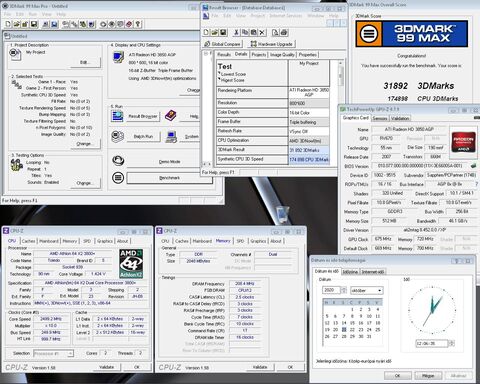Open the CPU-Z processor Selection dropdown
The width and height of the screenshot is (480, 384).
(x=53, y=353)
